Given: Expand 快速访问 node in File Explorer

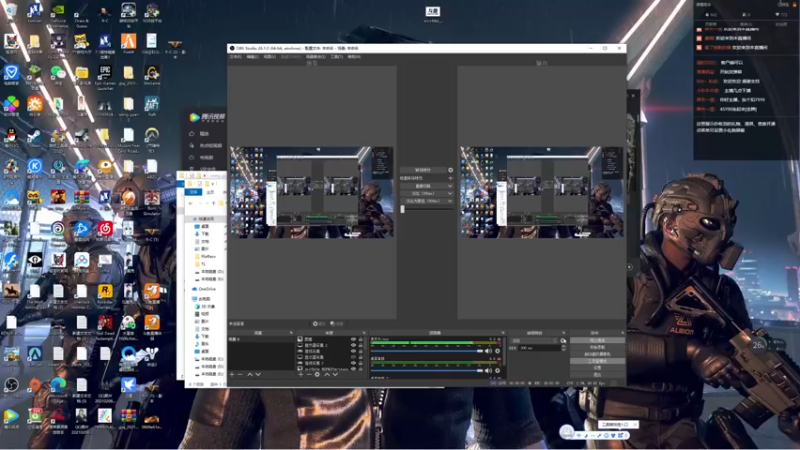Looking at the screenshot, I should click(190, 219).
